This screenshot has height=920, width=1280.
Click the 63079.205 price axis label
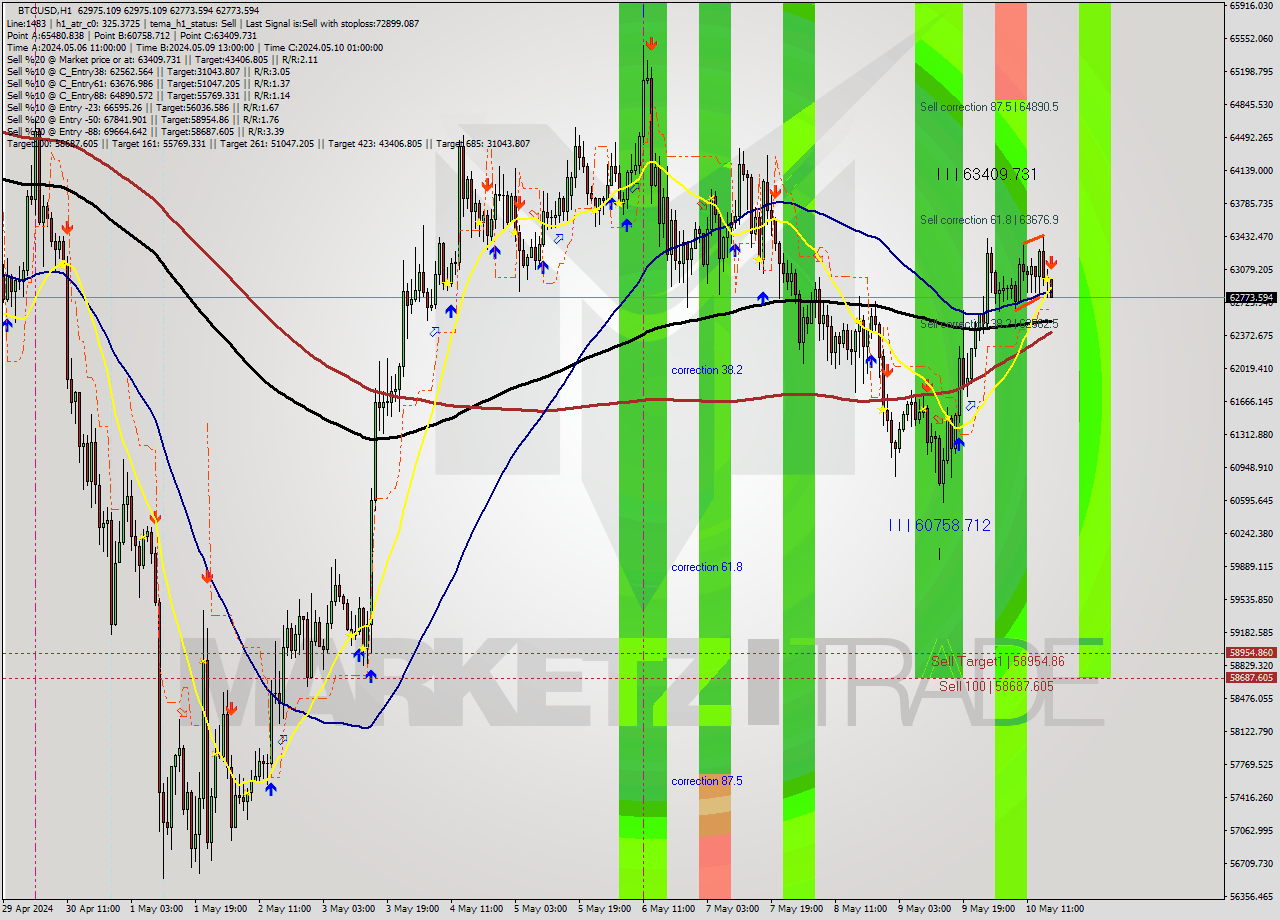(x=1251, y=270)
